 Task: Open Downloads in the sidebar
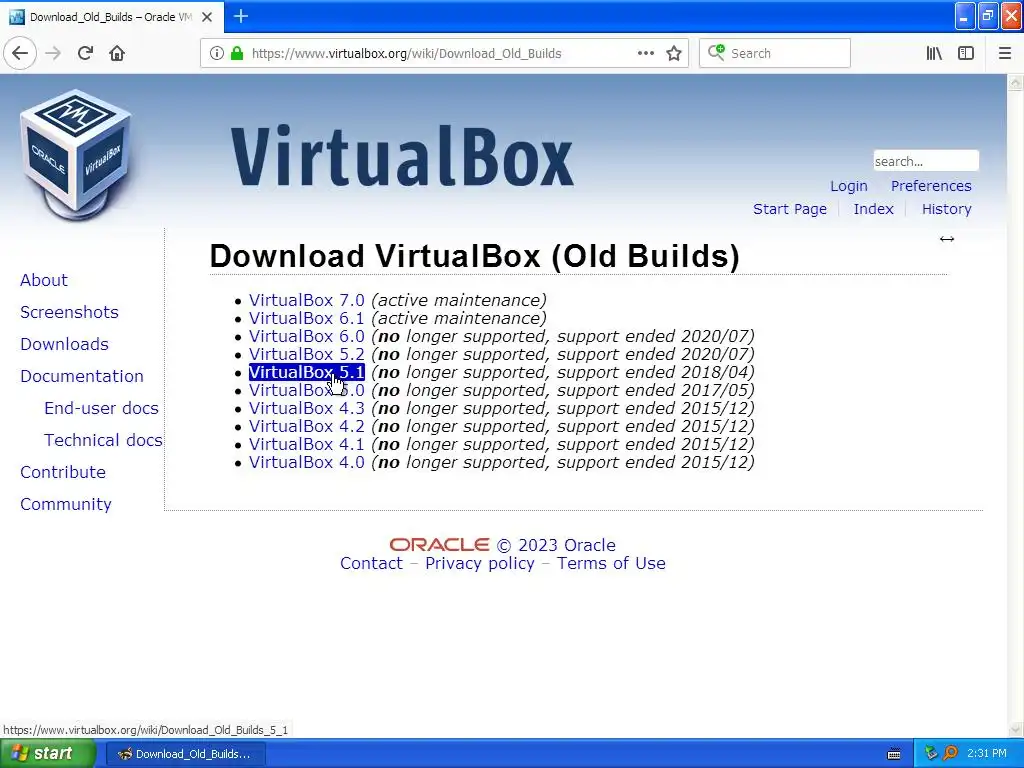tap(64, 344)
